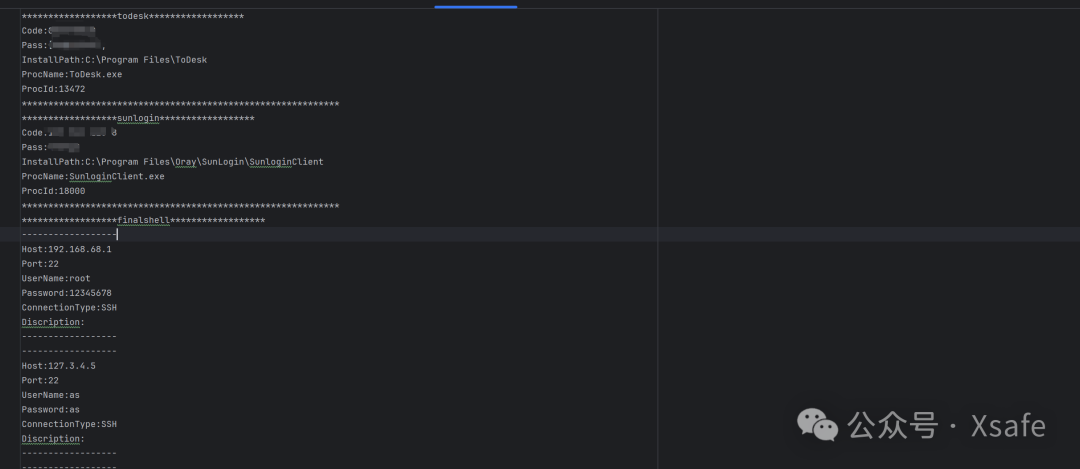Viewport: 1080px width, 469px height.
Task: Click the todesk section header line
Action: 132,17
